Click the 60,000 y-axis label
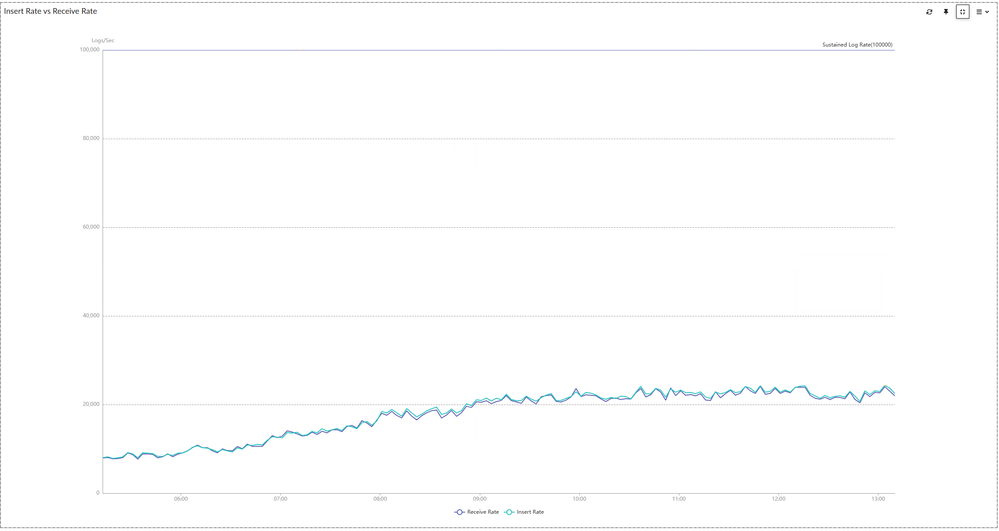Screen dimensions: 999x531 coord(90,227)
